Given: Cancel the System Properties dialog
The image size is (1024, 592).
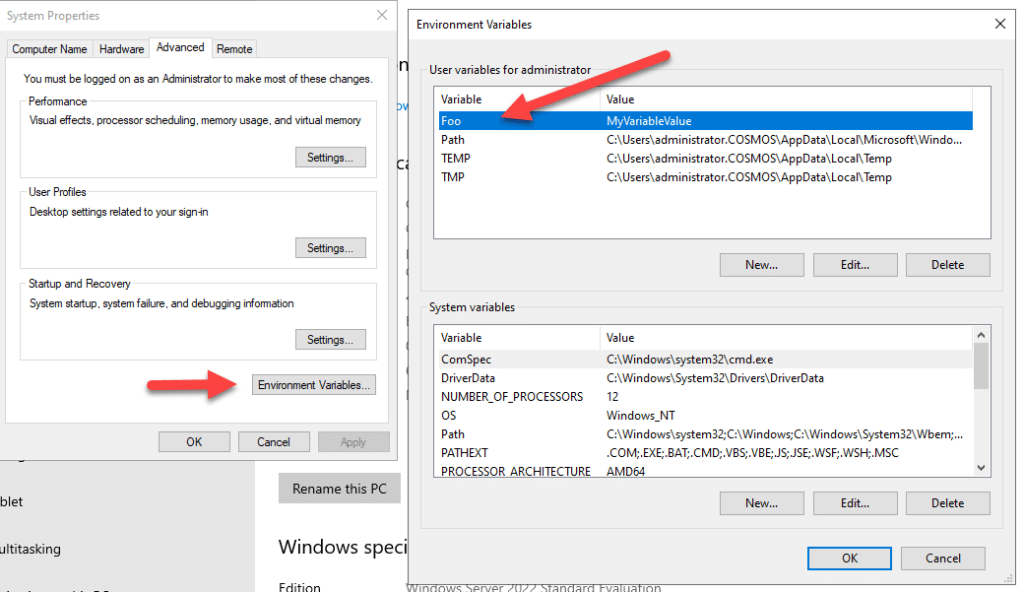Looking at the screenshot, I should click(273, 441).
